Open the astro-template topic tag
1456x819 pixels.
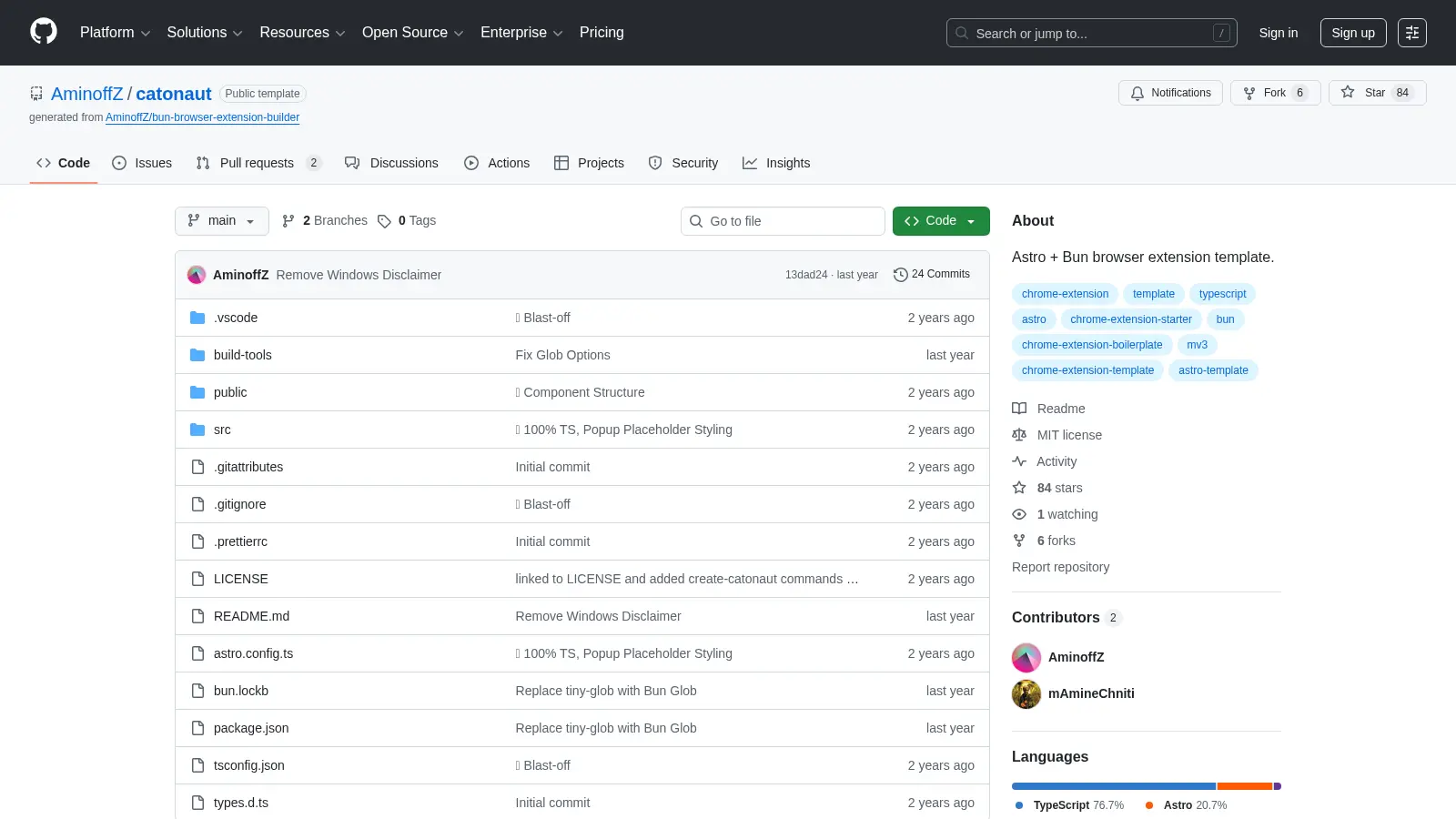(x=1213, y=370)
